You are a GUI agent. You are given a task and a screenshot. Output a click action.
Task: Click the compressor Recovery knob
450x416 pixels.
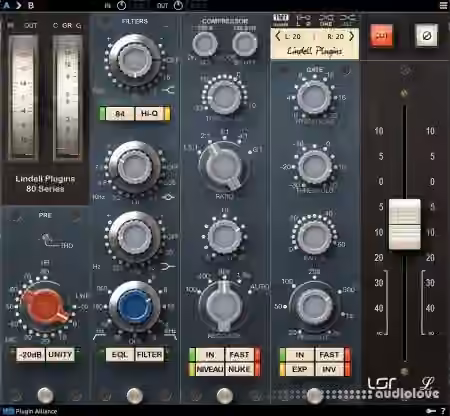tap(224, 306)
